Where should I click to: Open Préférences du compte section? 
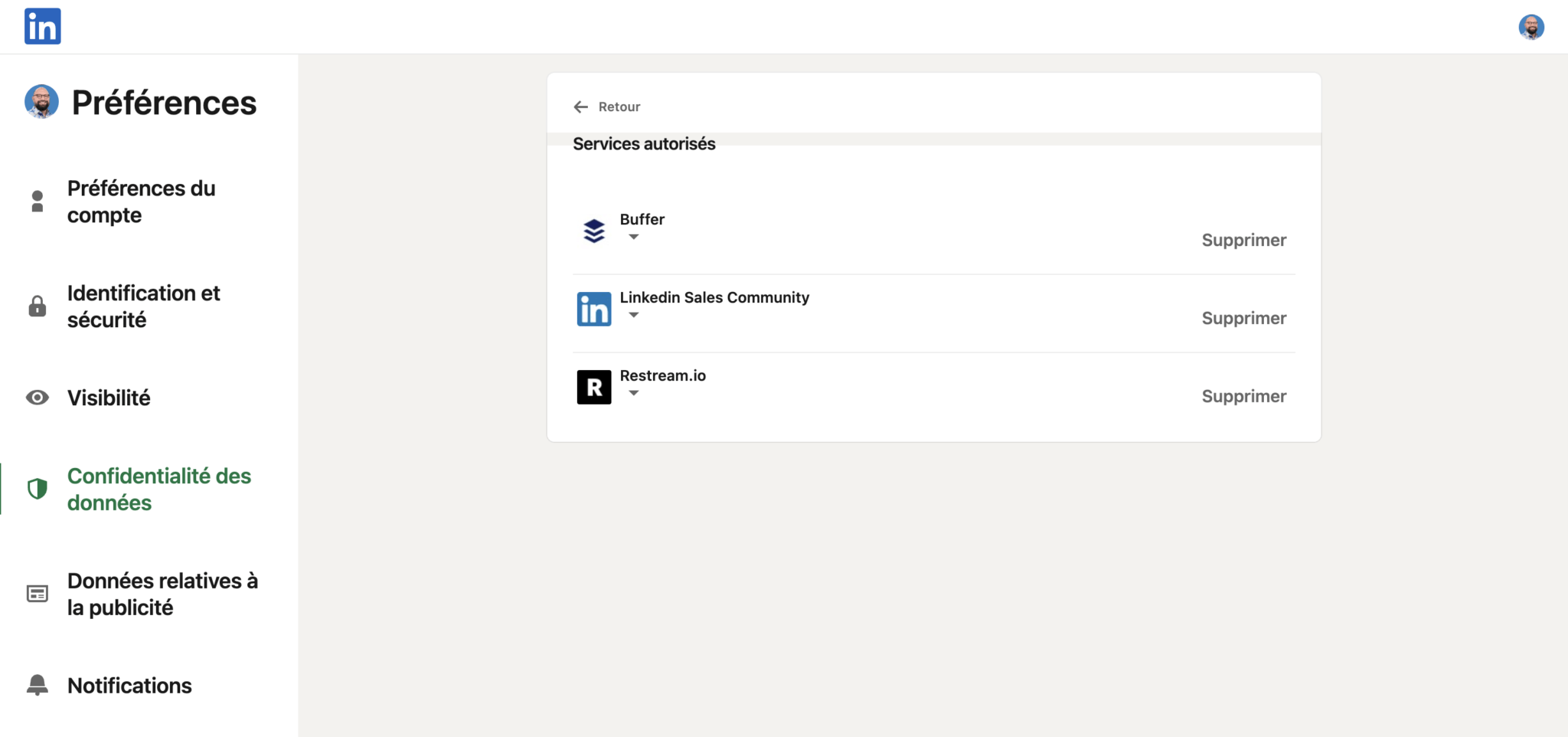(x=142, y=201)
